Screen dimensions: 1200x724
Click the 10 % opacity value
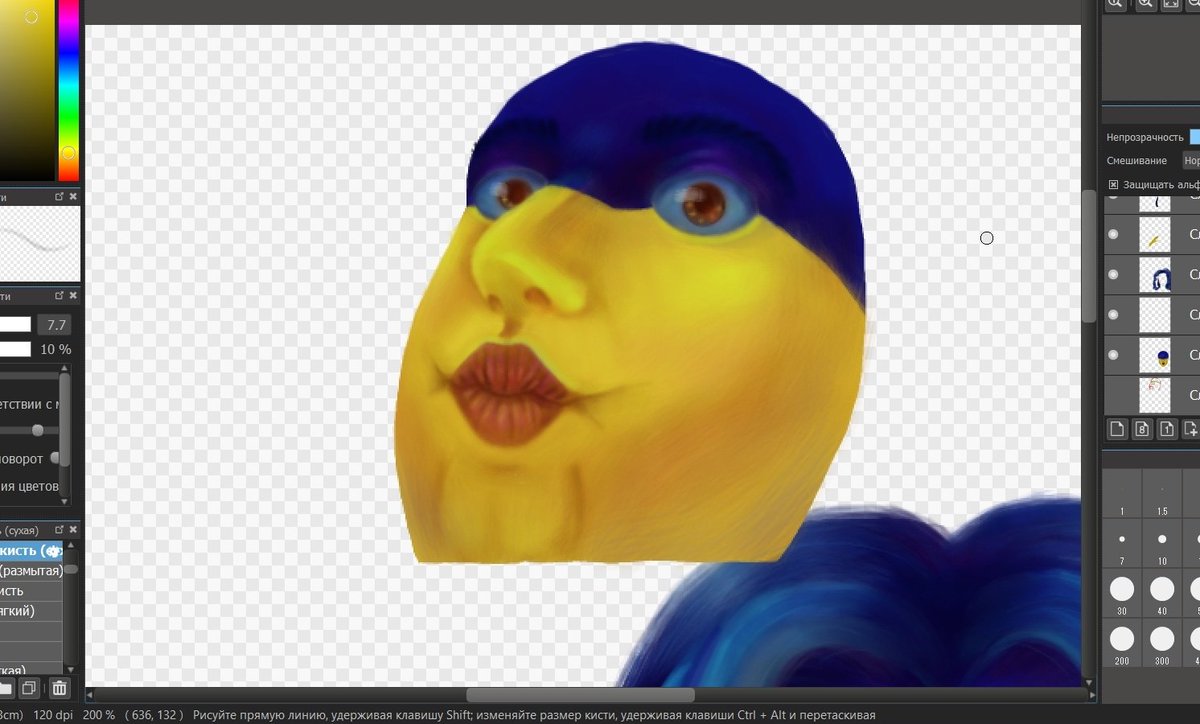click(55, 349)
